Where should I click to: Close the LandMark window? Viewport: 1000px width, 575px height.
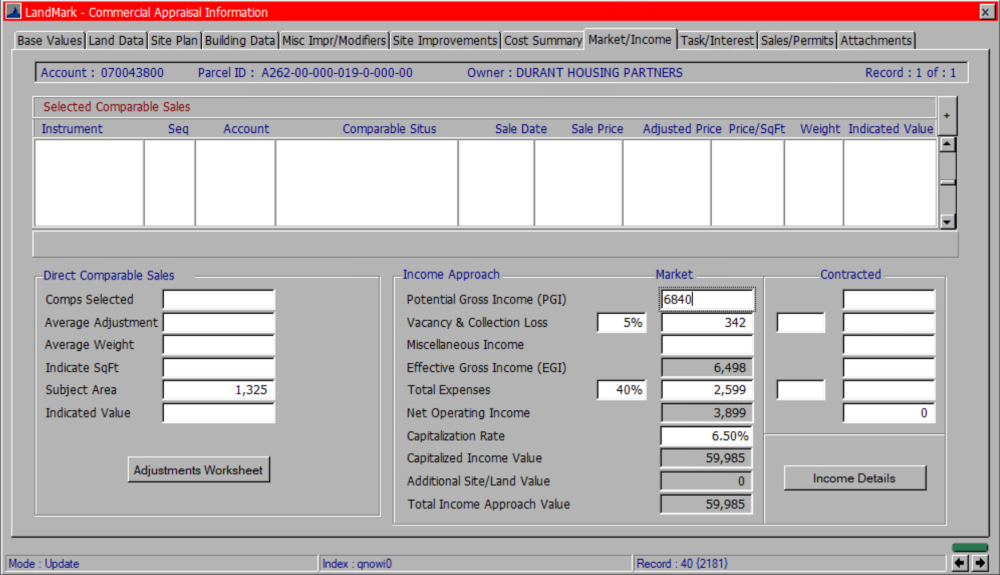coord(986,11)
